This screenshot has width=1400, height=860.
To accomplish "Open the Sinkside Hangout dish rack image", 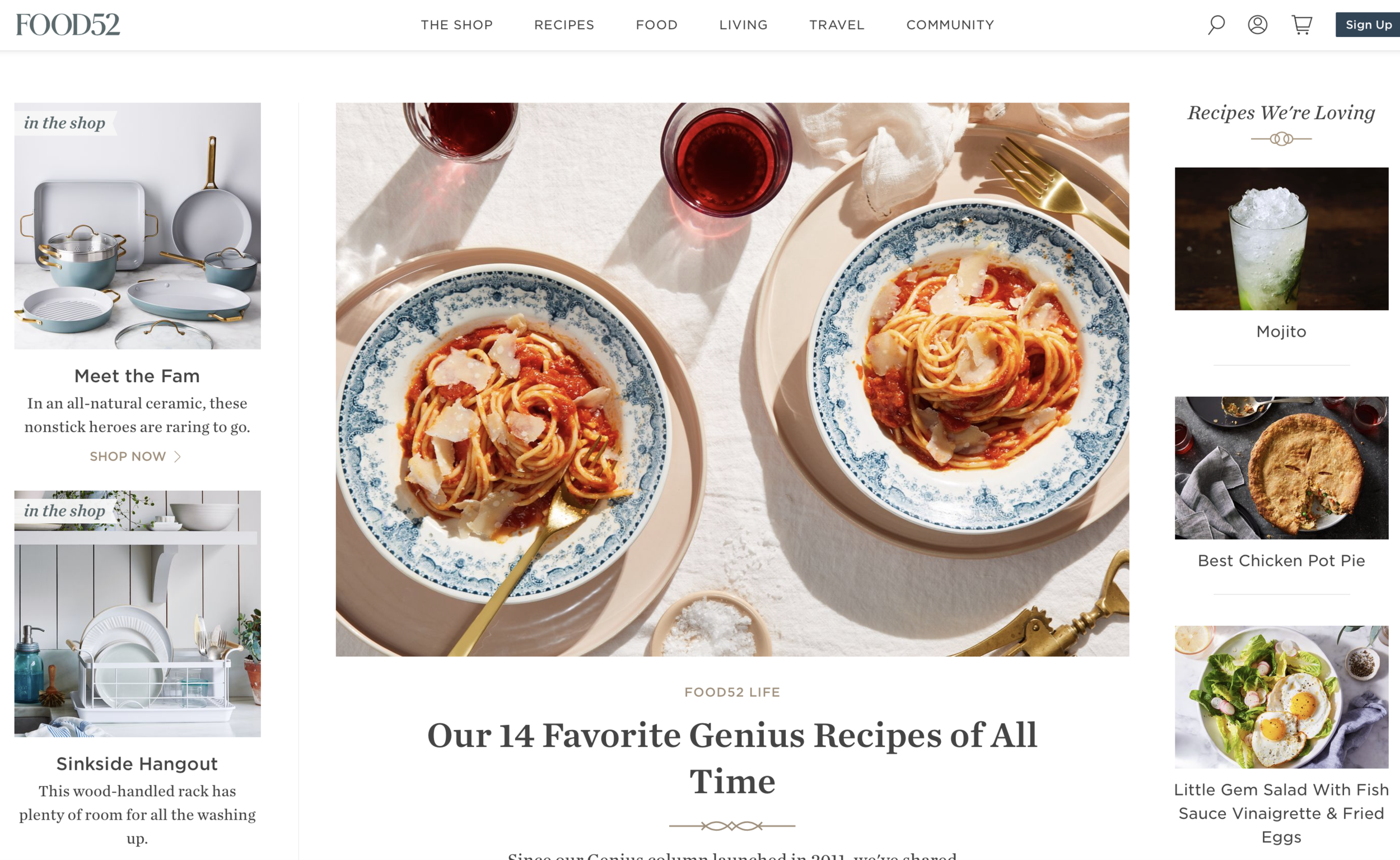I will 138,613.
